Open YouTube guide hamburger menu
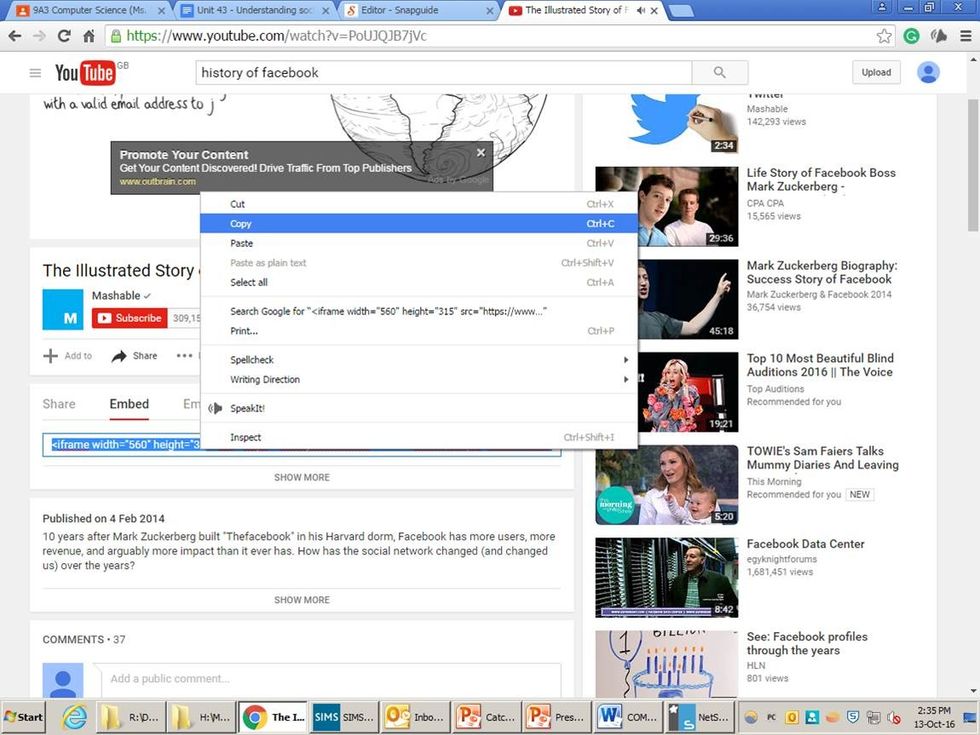This screenshot has height=735, width=980. point(35,73)
